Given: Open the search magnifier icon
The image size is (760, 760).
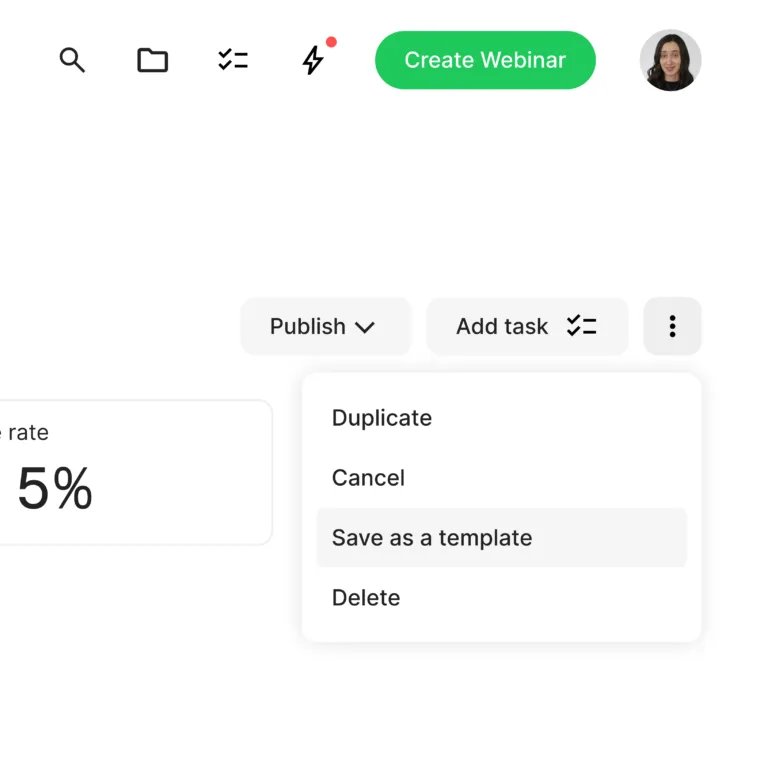Looking at the screenshot, I should (x=72, y=60).
